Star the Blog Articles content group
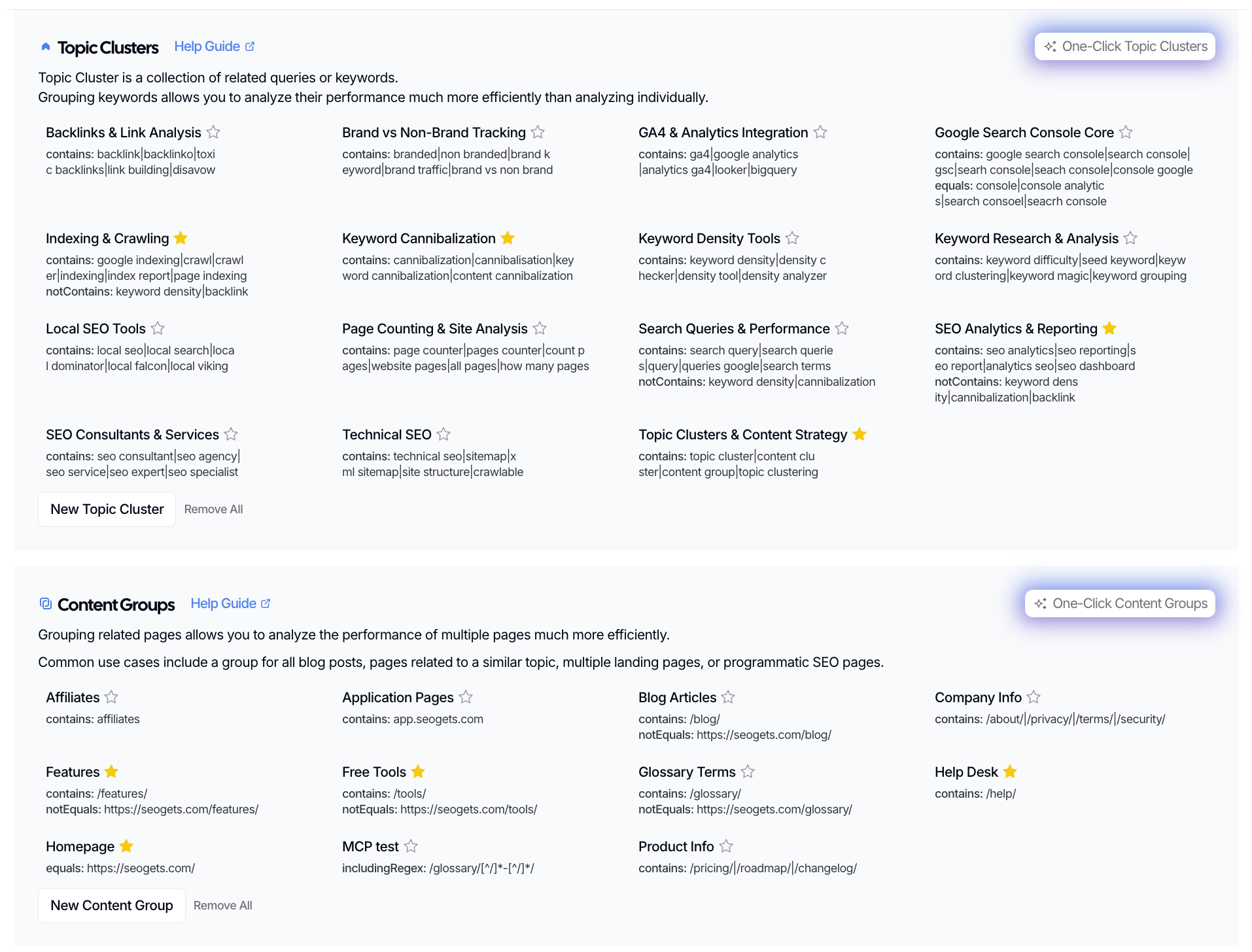Screen dimensions: 1252x952 point(728,697)
